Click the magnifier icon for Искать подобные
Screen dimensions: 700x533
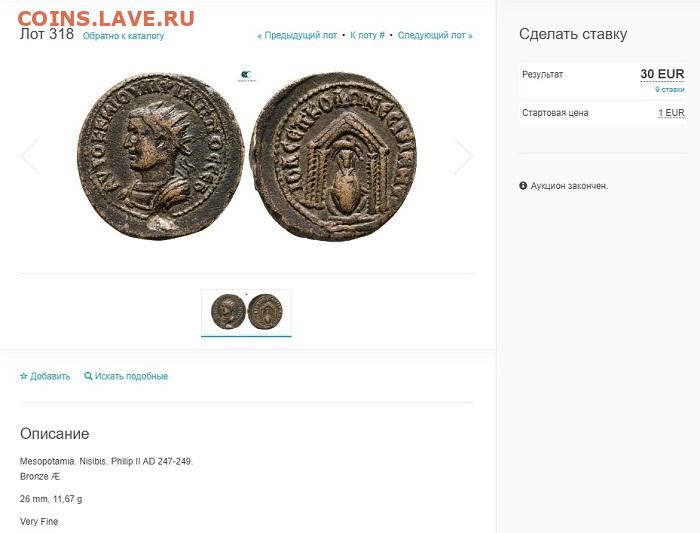[88, 376]
